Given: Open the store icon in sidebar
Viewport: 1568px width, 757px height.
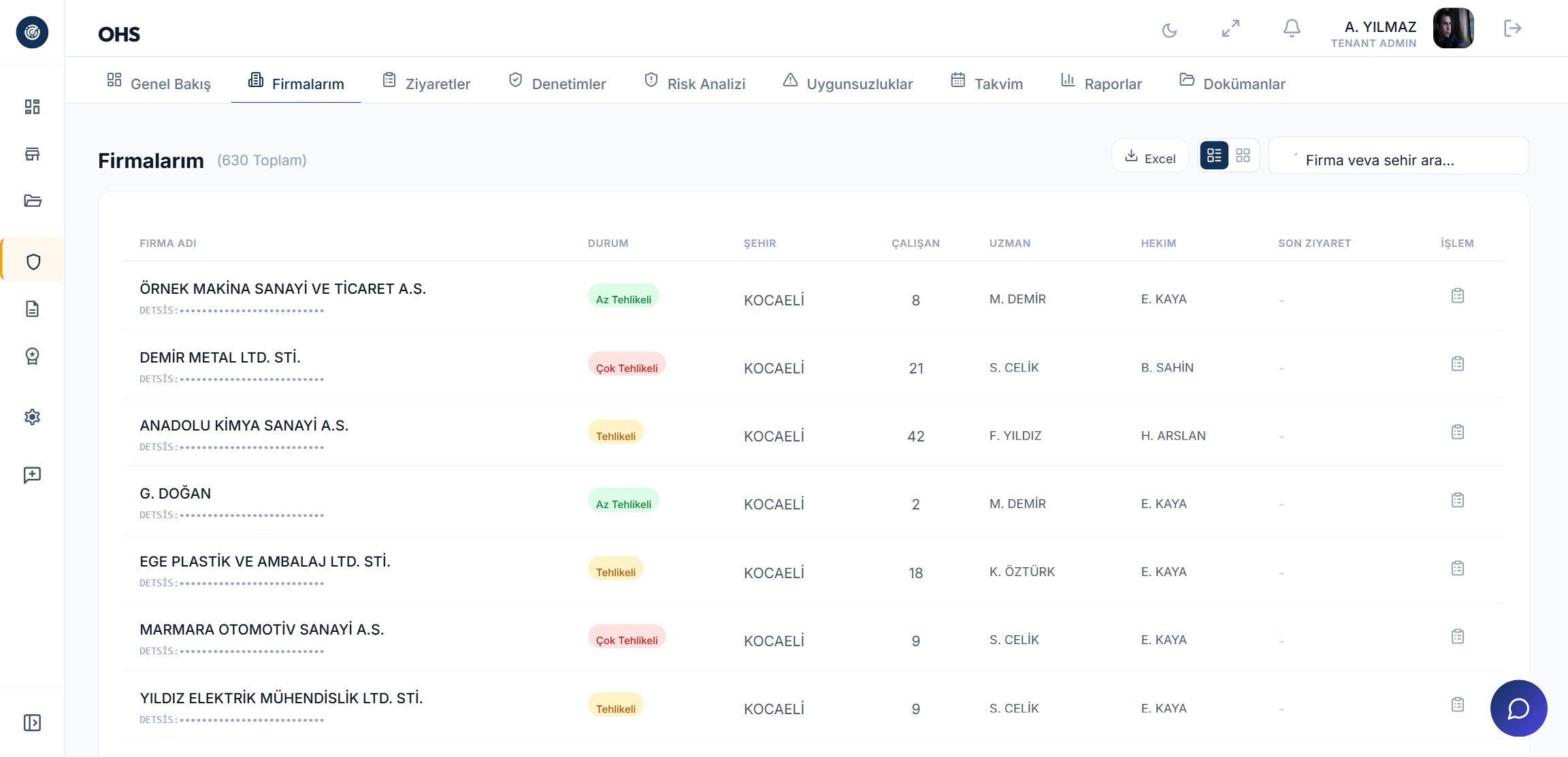Looking at the screenshot, I should coord(32,154).
